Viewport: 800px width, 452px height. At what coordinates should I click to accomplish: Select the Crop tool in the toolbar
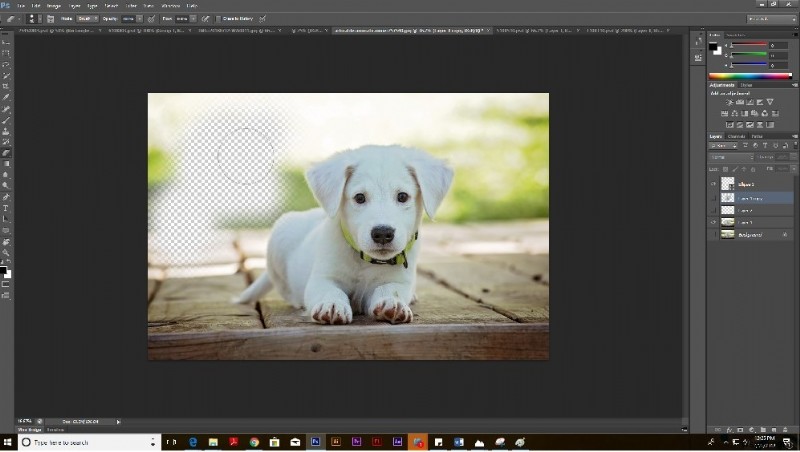(x=6, y=87)
